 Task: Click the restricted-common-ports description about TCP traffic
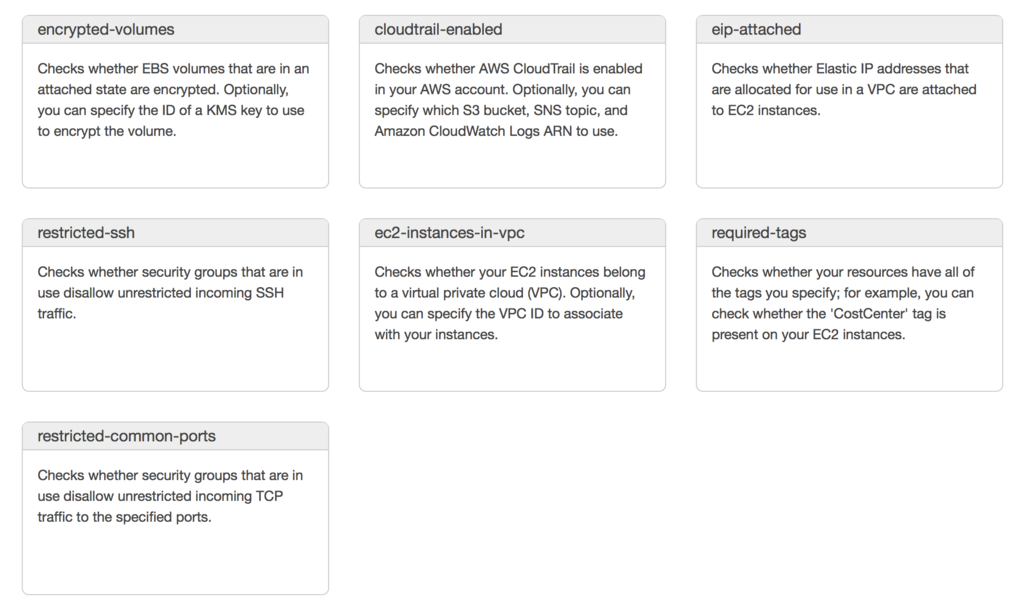click(170, 496)
